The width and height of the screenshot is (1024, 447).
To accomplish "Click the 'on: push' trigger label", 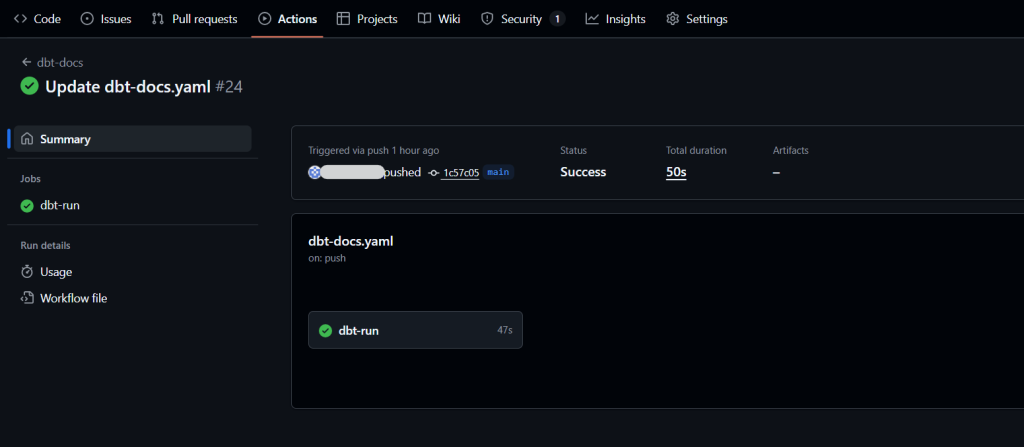I will tap(327, 258).
